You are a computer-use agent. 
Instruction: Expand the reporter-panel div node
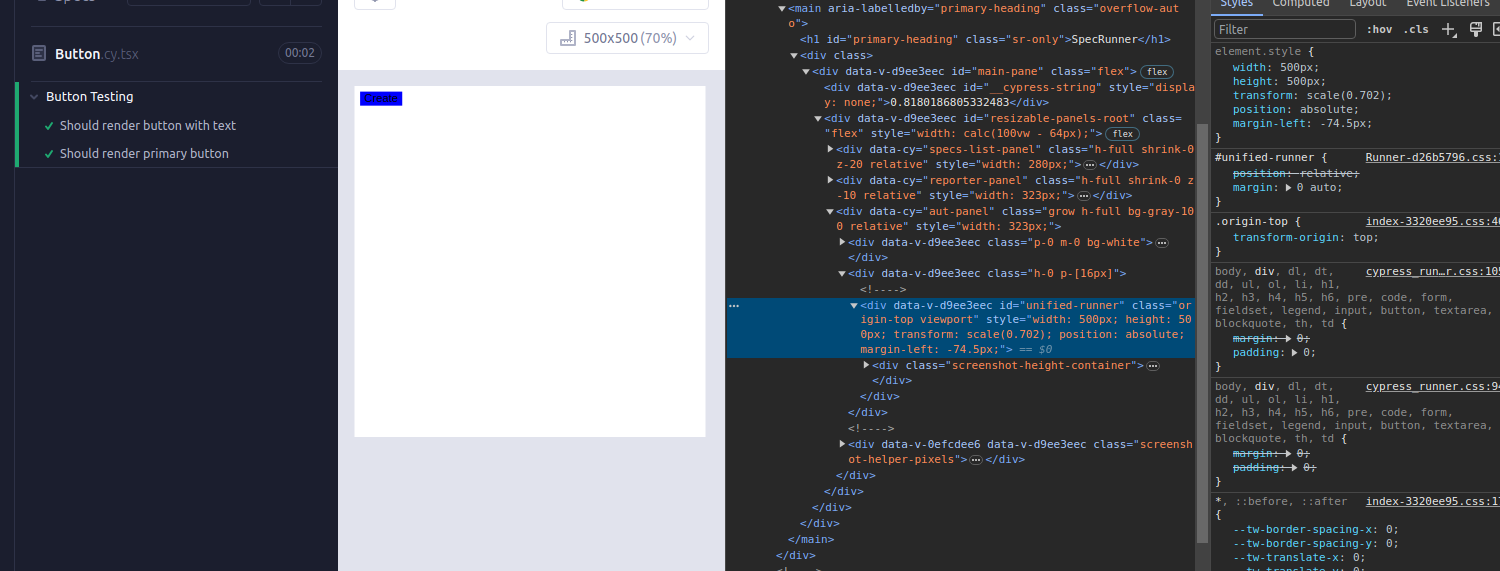point(831,180)
